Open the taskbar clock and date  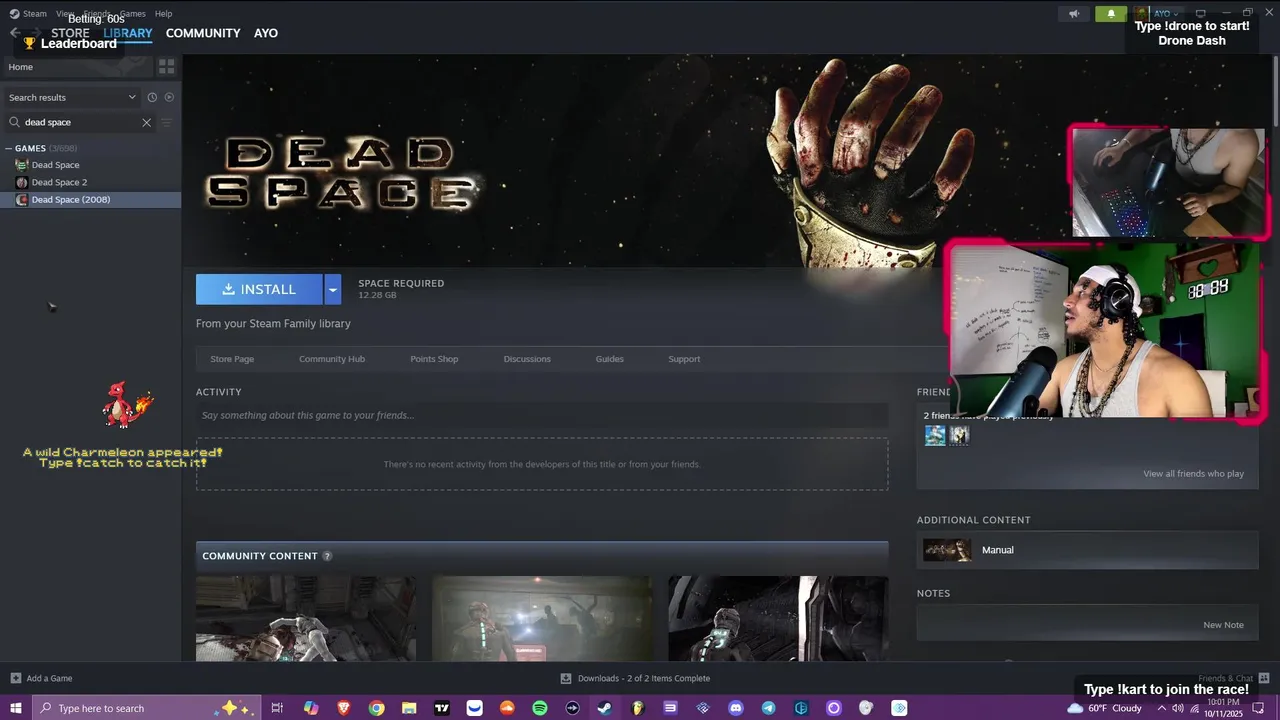[1223, 708]
